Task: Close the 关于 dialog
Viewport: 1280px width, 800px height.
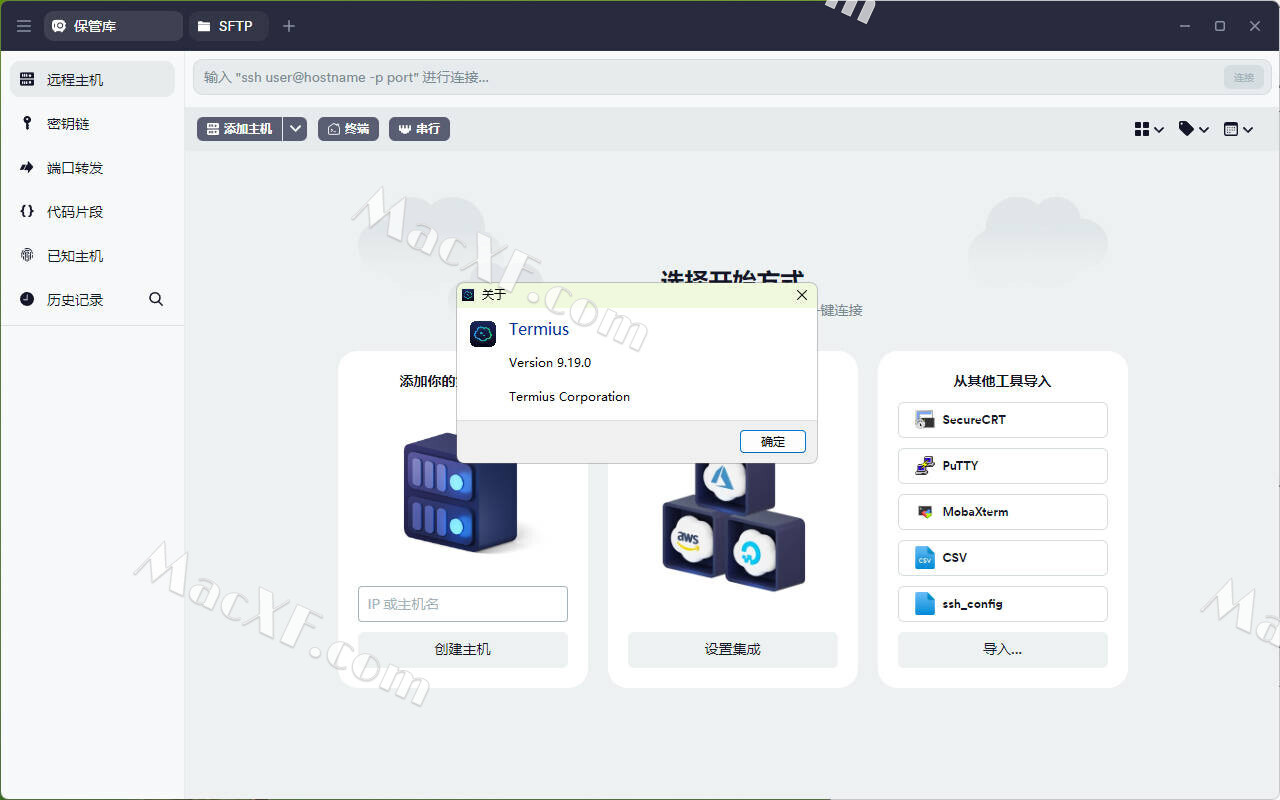Action: point(801,295)
